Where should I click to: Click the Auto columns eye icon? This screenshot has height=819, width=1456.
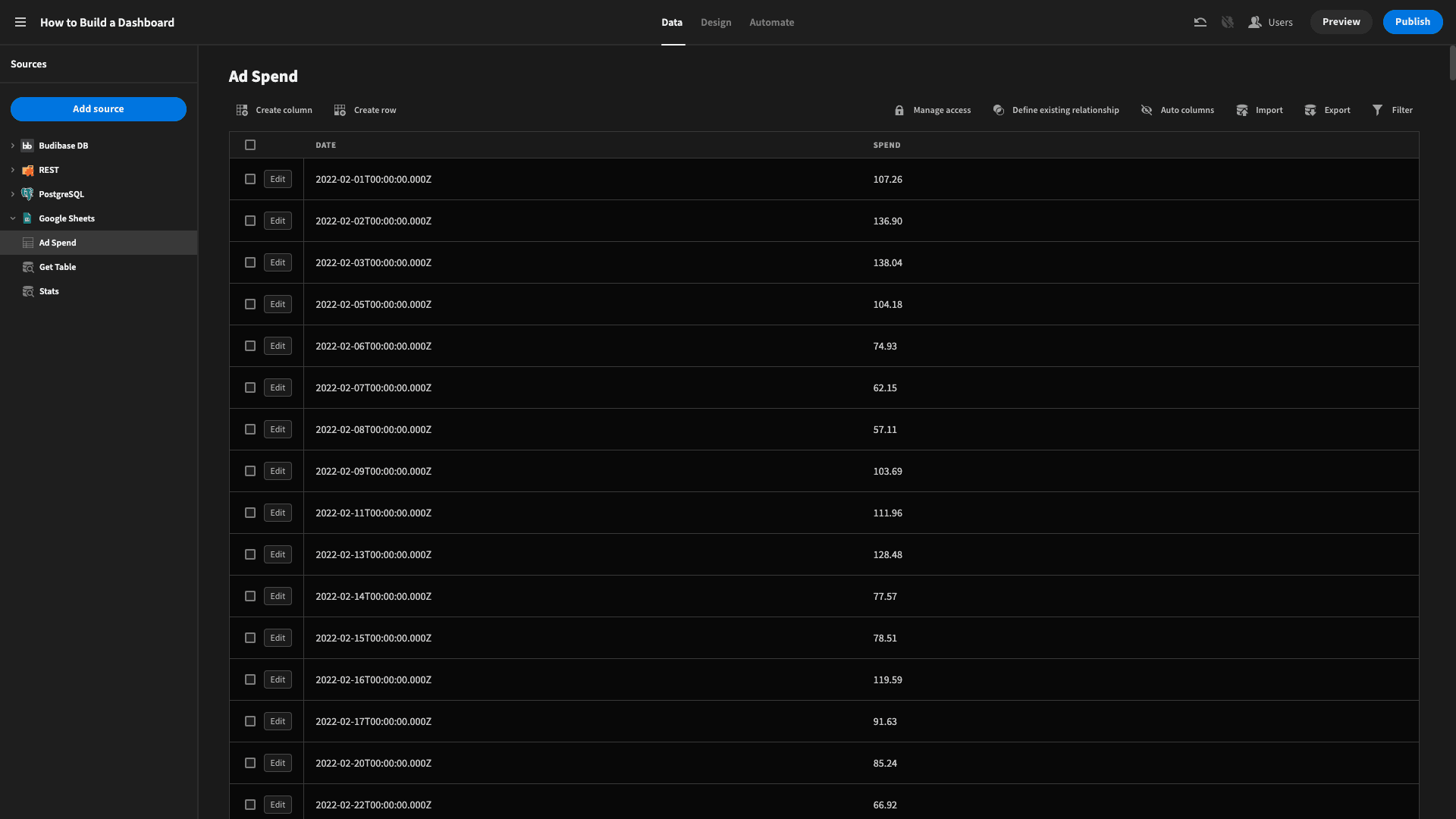[1147, 110]
